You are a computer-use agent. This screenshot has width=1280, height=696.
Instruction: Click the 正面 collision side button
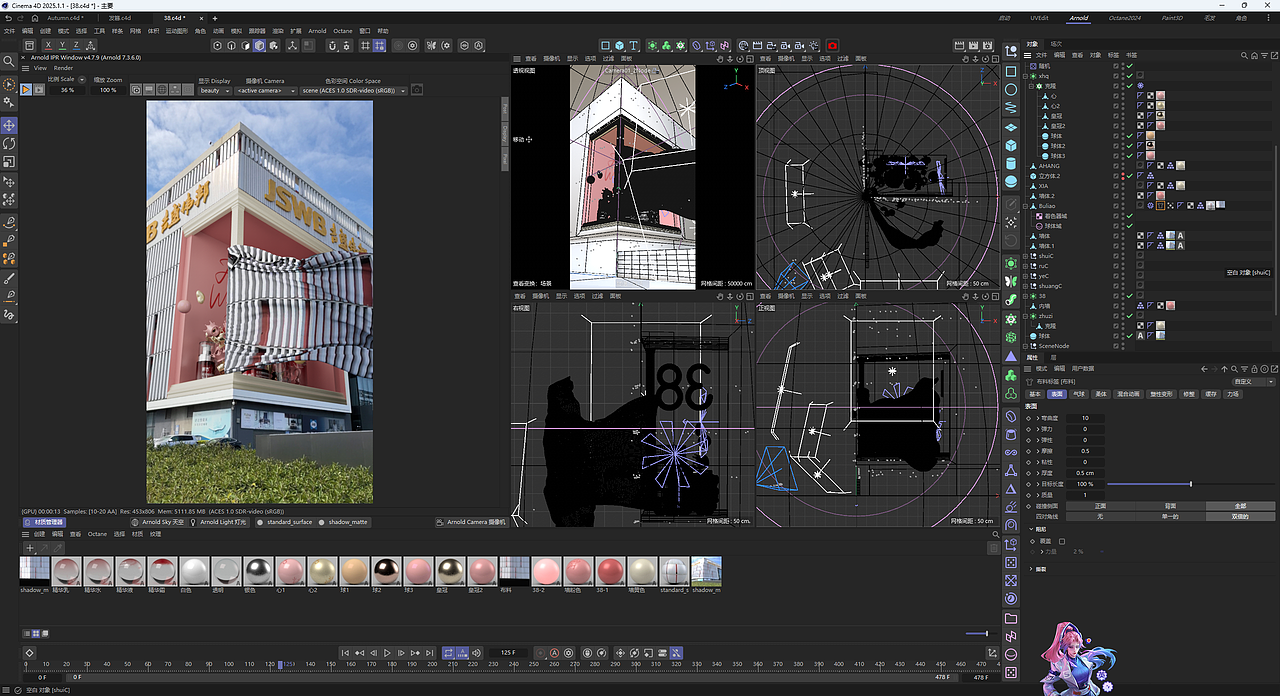pos(1099,506)
